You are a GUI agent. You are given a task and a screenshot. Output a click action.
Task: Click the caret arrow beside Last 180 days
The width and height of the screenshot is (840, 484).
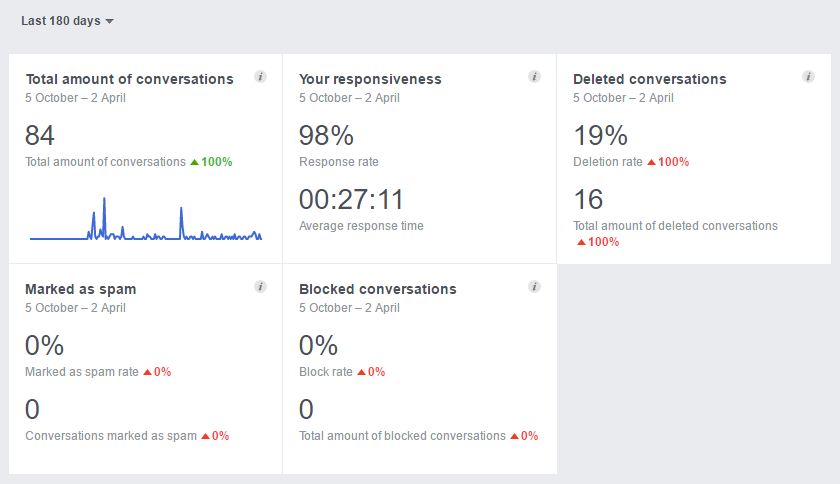(x=109, y=21)
